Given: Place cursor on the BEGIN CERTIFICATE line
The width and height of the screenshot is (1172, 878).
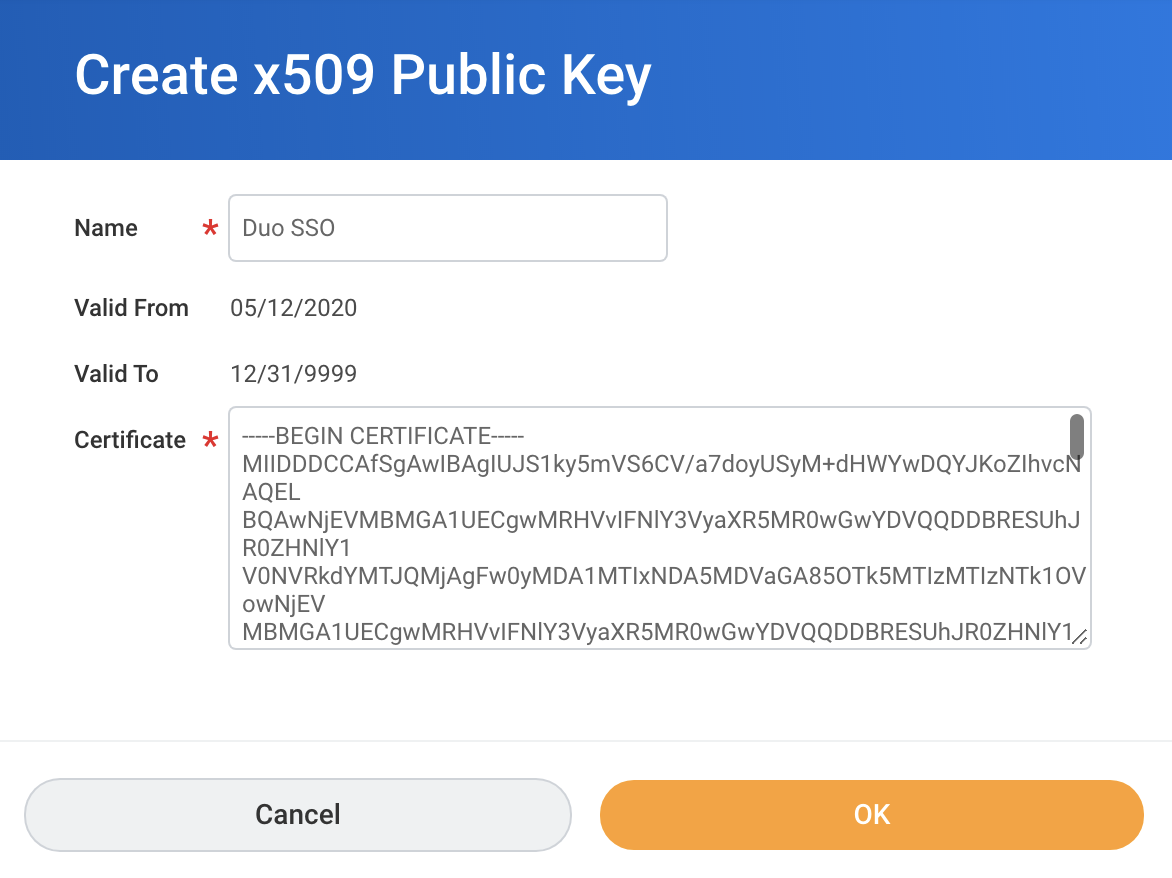Looking at the screenshot, I should point(383,437).
